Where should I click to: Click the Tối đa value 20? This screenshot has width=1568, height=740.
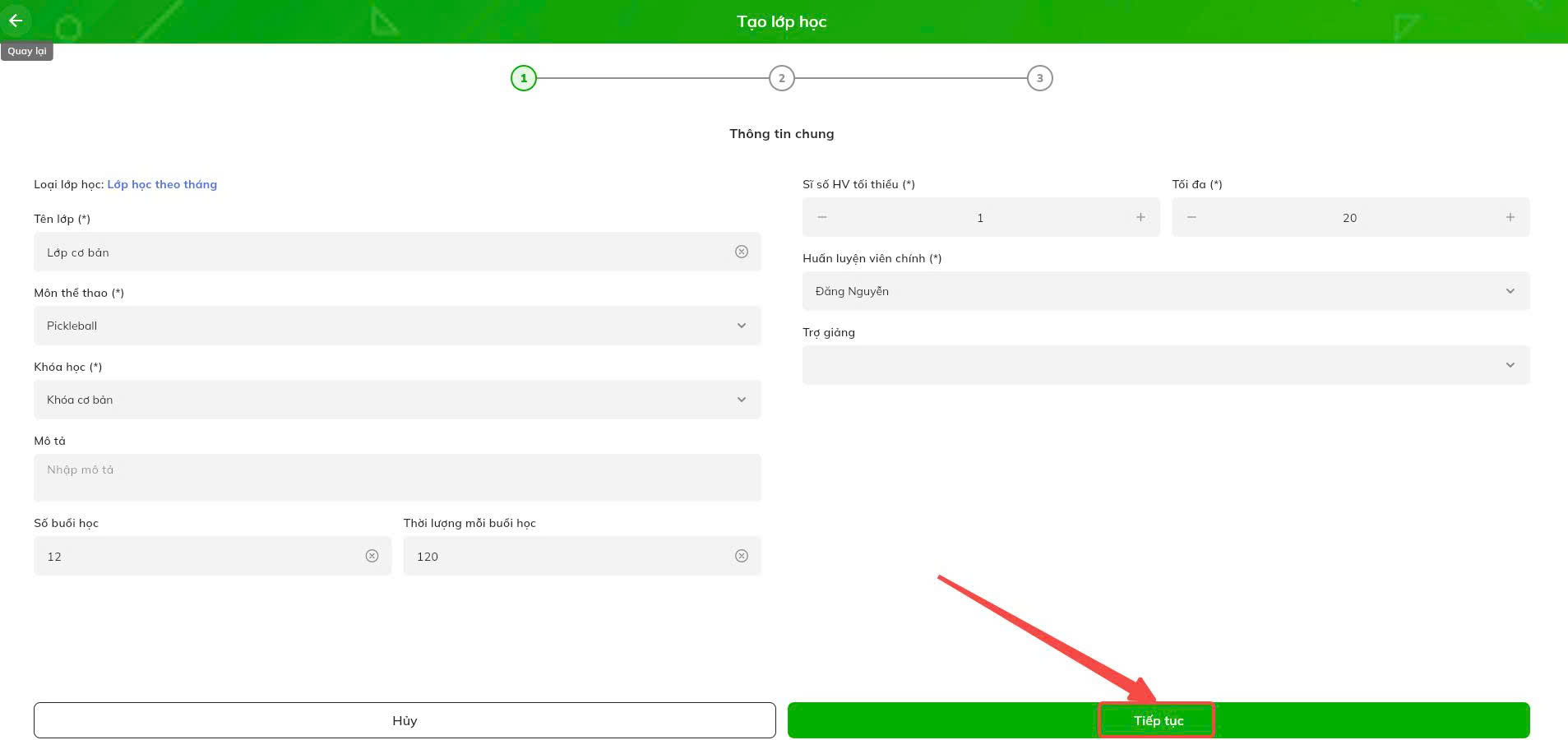1349,218
